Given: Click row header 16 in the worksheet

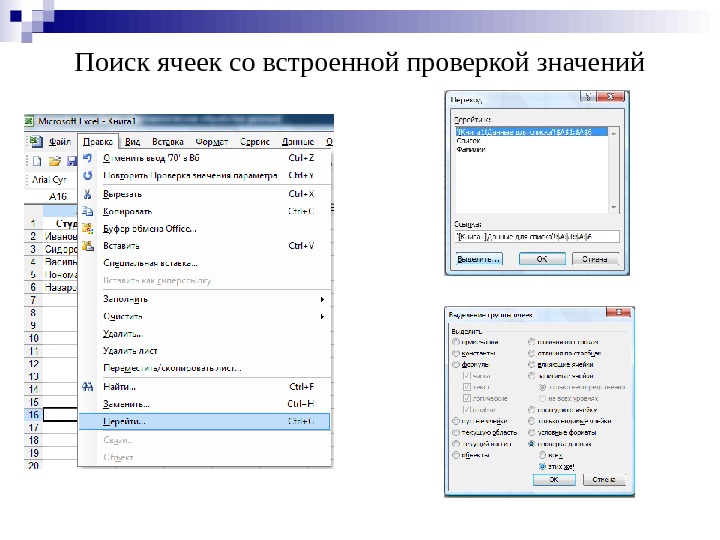Looking at the screenshot, I should (x=34, y=415).
